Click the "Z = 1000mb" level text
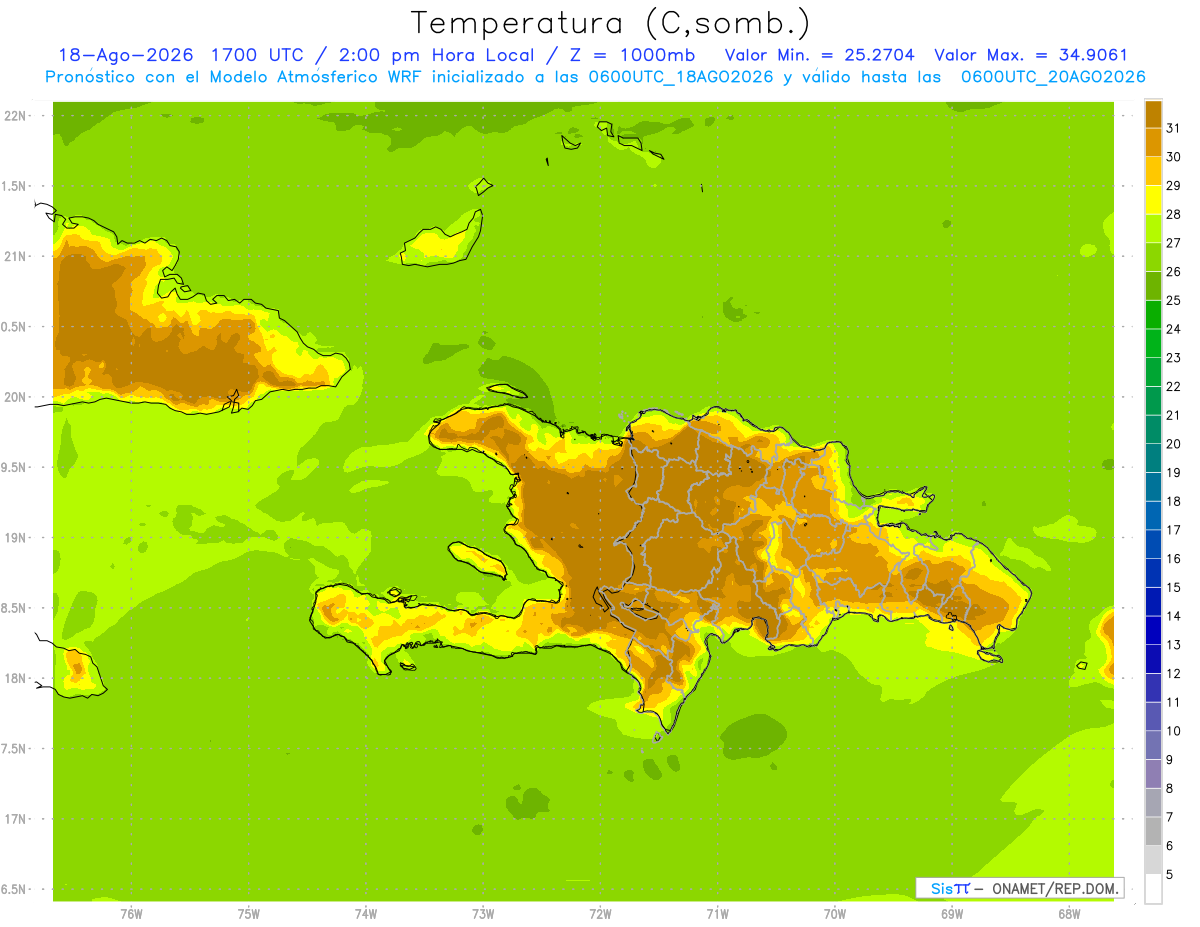Image resolution: width=1200 pixels, height=927 pixels. click(x=634, y=56)
